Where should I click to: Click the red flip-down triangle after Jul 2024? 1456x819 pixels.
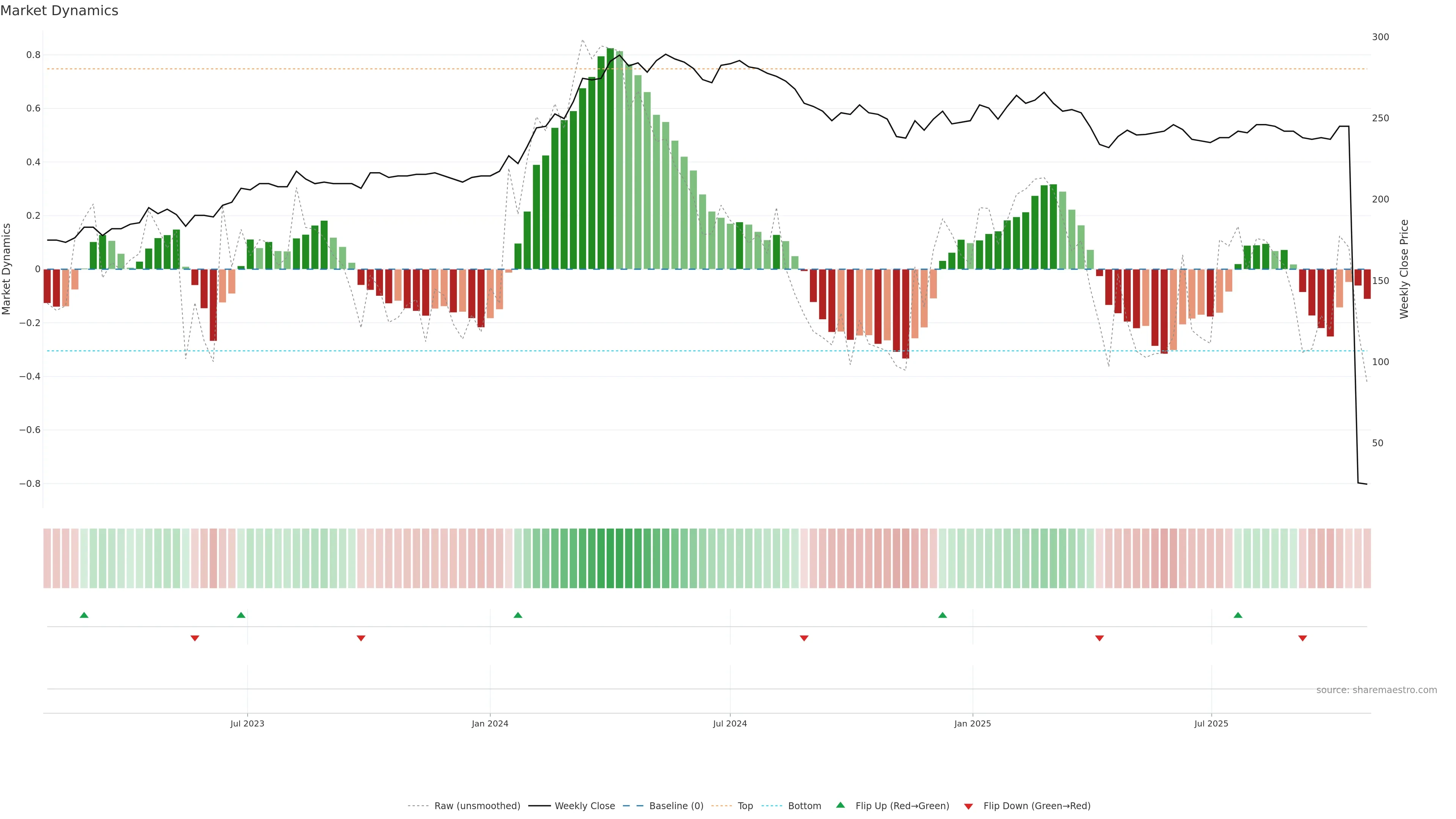[x=804, y=638]
